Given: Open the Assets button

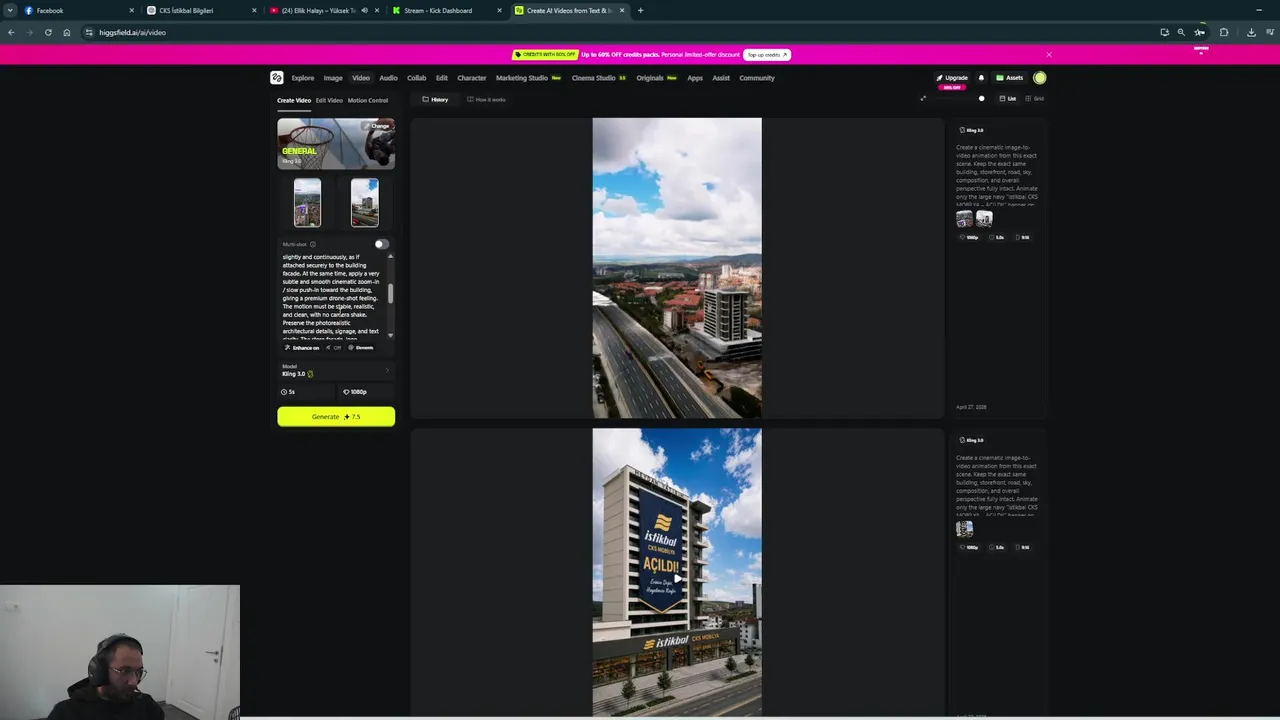Looking at the screenshot, I should click(1010, 78).
